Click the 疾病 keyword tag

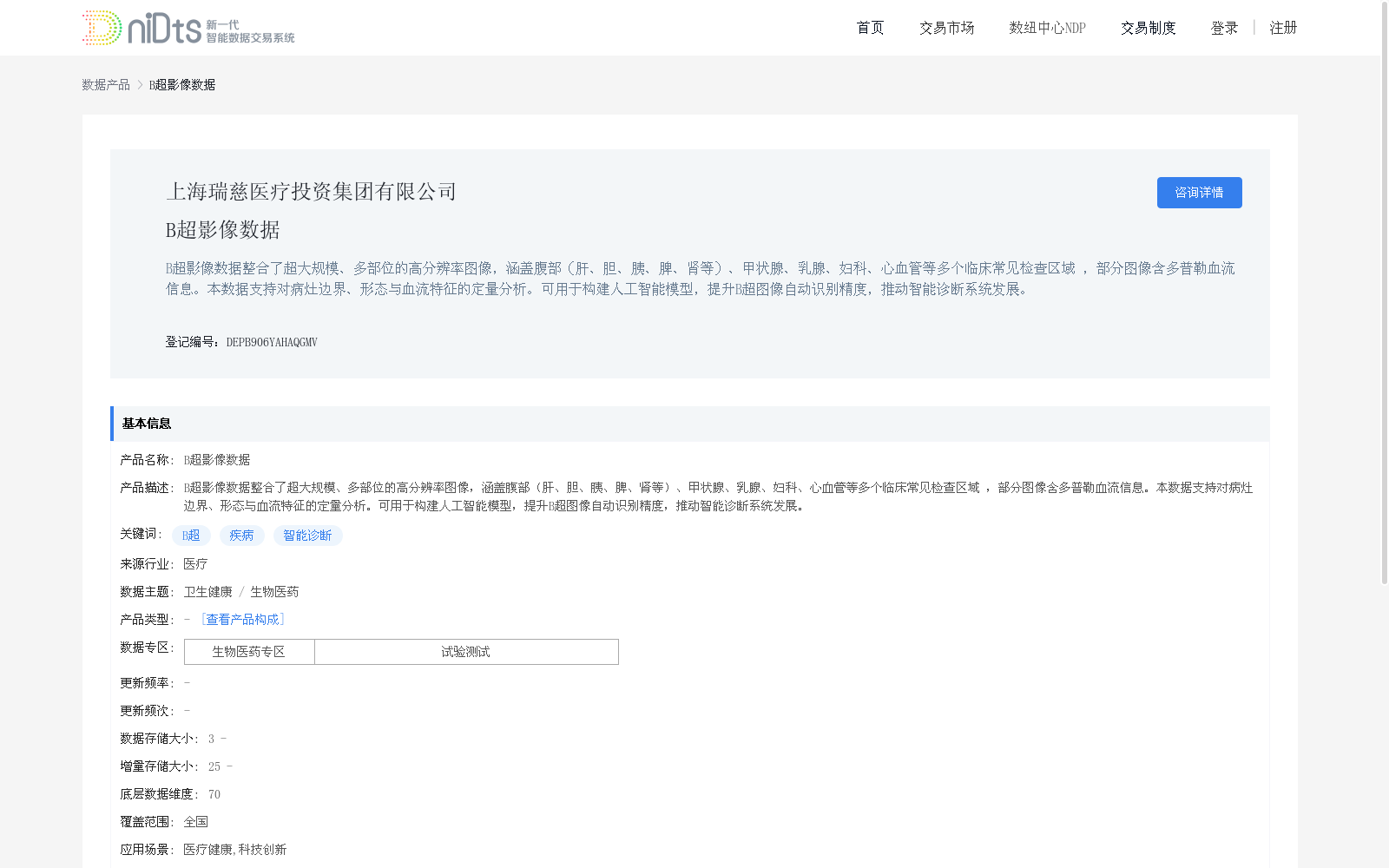pyautogui.click(x=241, y=536)
